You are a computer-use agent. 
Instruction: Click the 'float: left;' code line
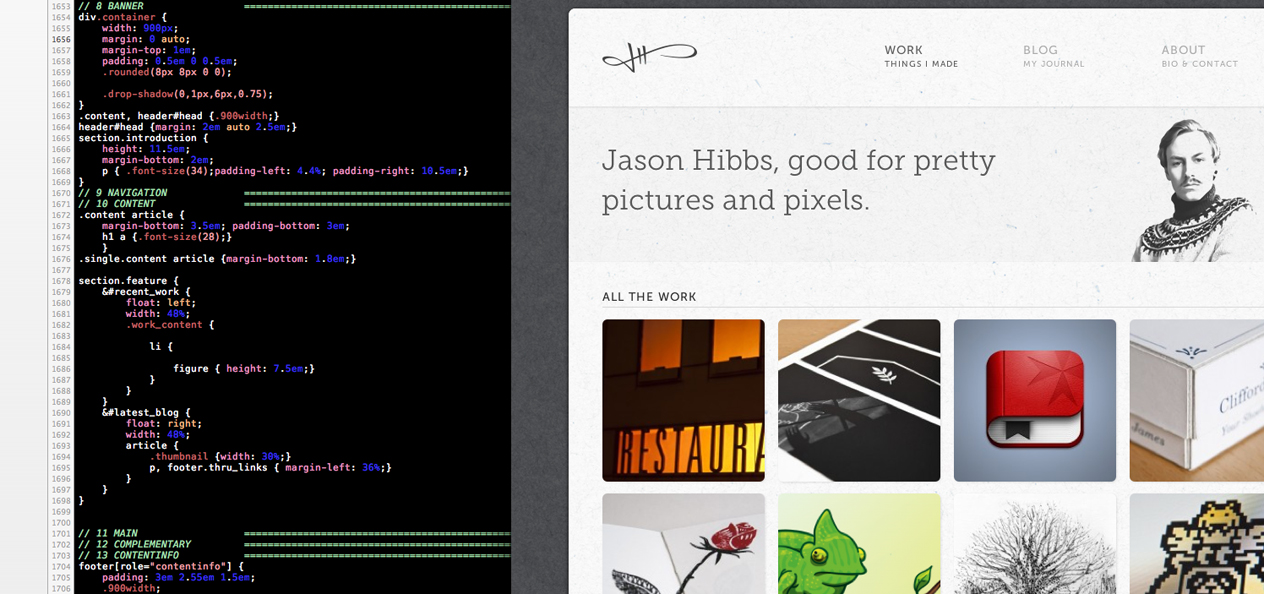pyautogui.click(x=160, y=303)
